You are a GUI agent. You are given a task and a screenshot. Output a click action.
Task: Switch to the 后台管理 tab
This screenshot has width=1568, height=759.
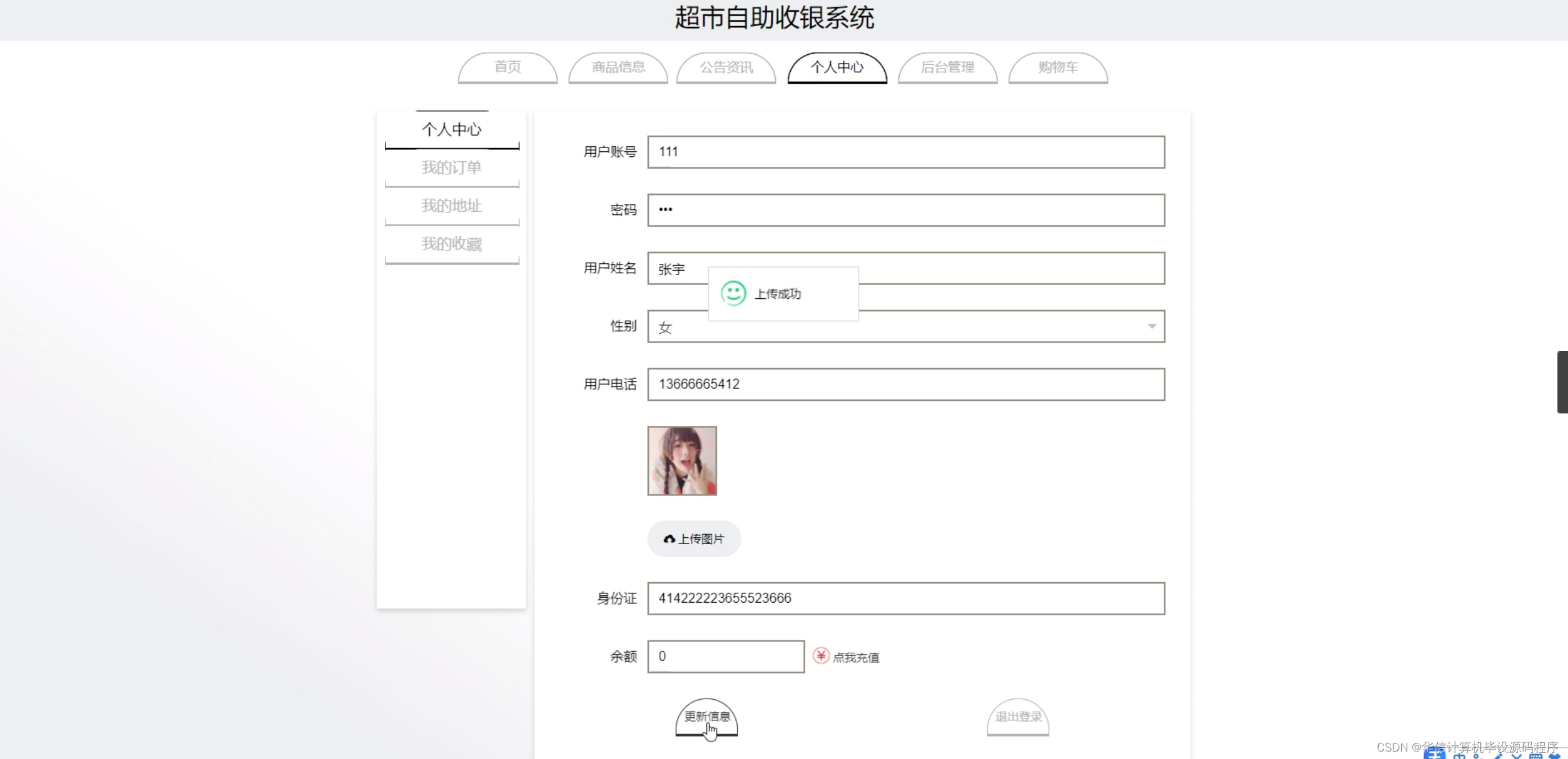pyautogui.click(x=947, y=68)
